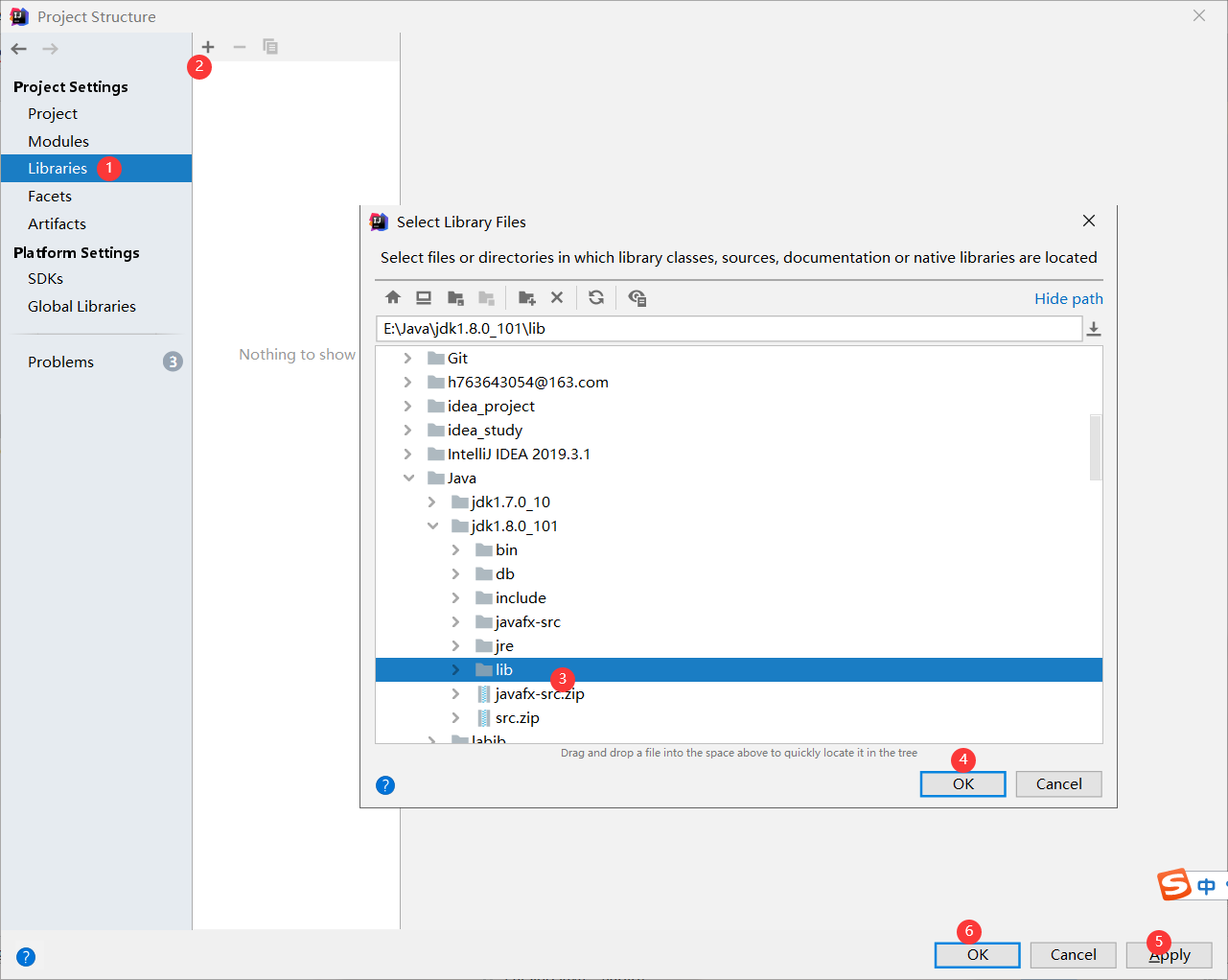This screenshot has width=1228, height=980.
Task: Confirm with OK in Select Library Files
Action: [x=963, y=783]
